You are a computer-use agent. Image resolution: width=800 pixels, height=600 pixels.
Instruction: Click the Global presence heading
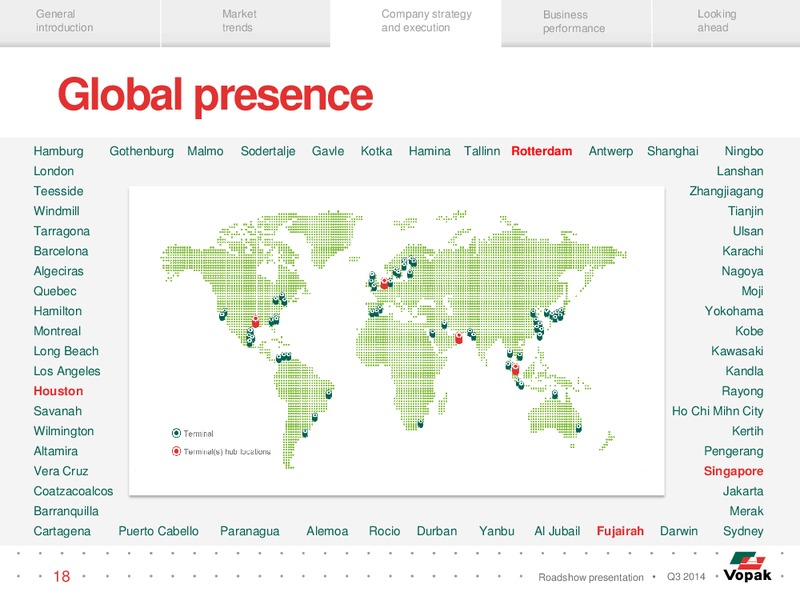(215, 95)
